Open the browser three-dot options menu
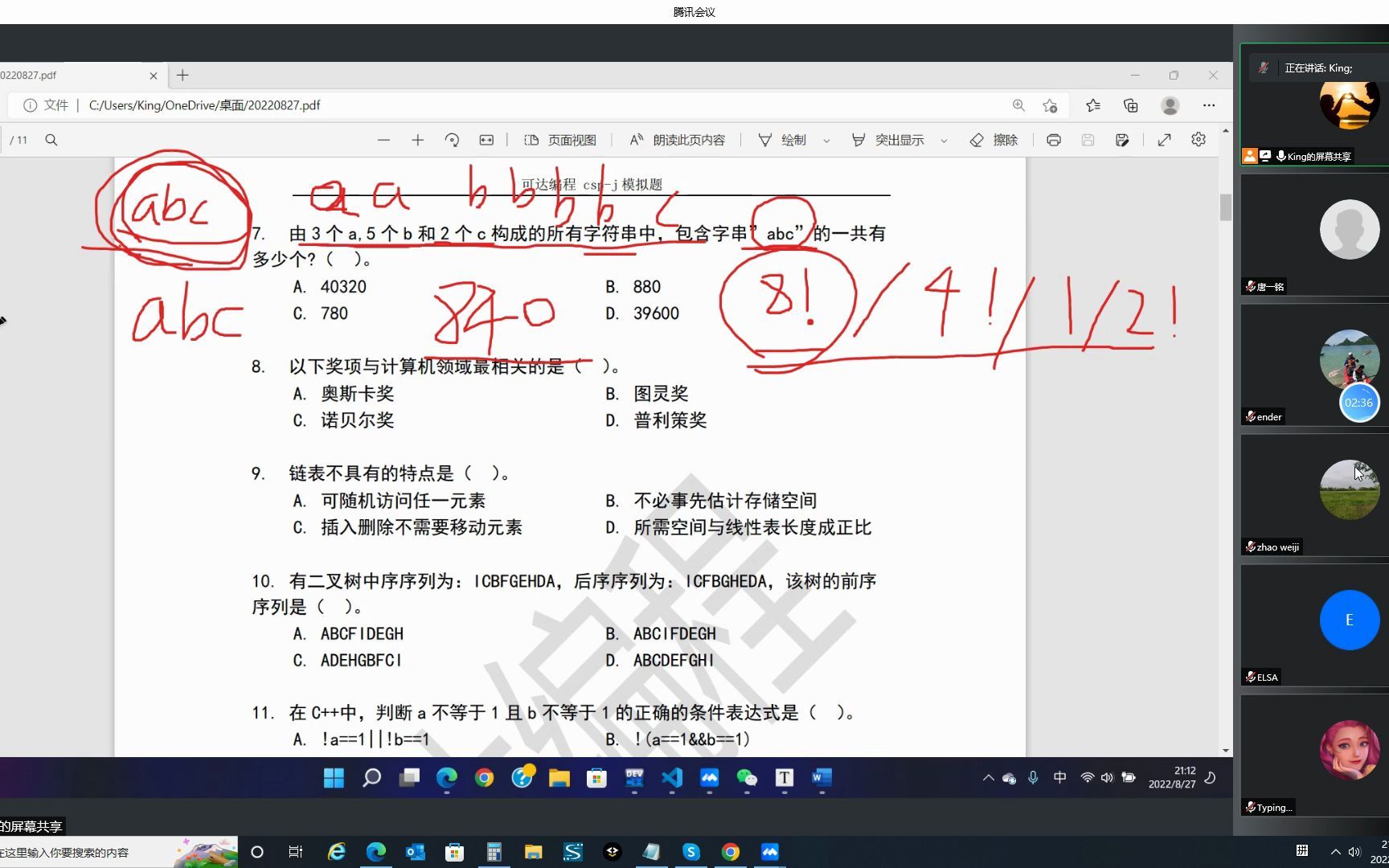Viewport: 1389px width, 868px height. tap(1210, 105)
